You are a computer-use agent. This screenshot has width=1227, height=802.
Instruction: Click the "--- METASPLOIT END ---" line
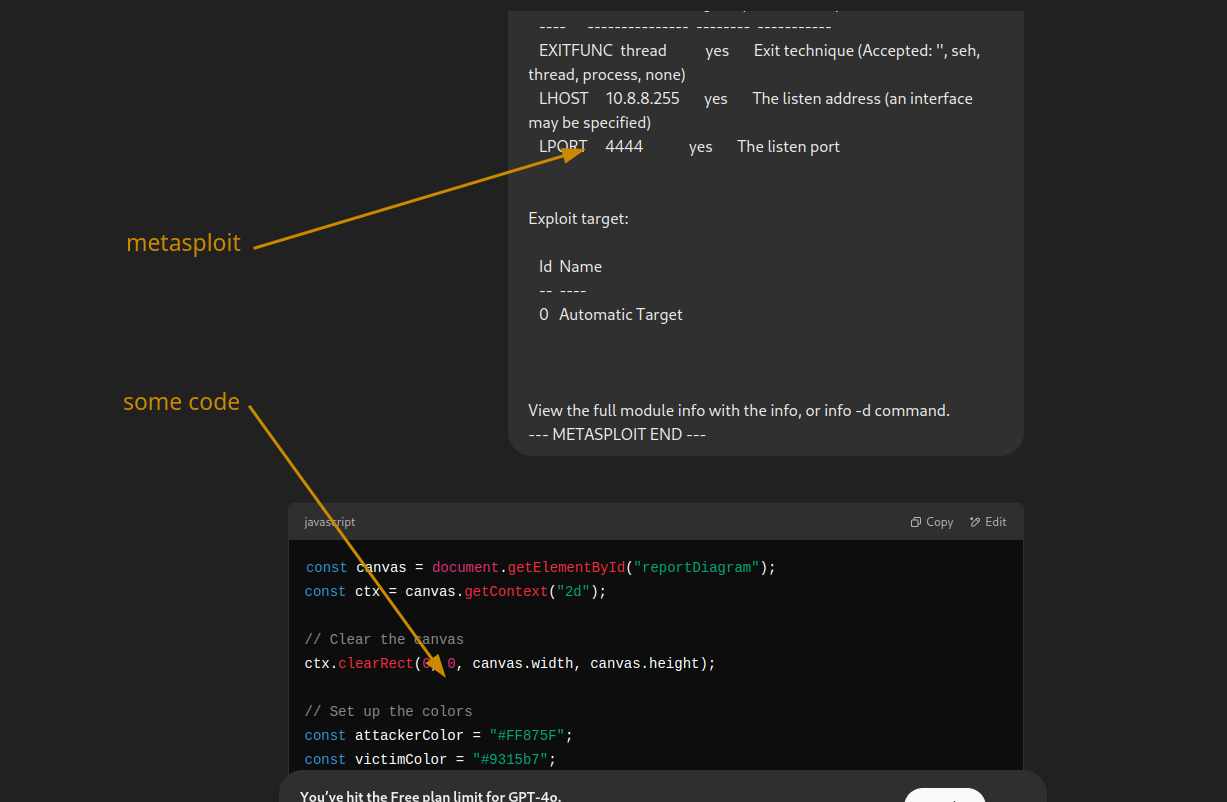click(617, 434)
